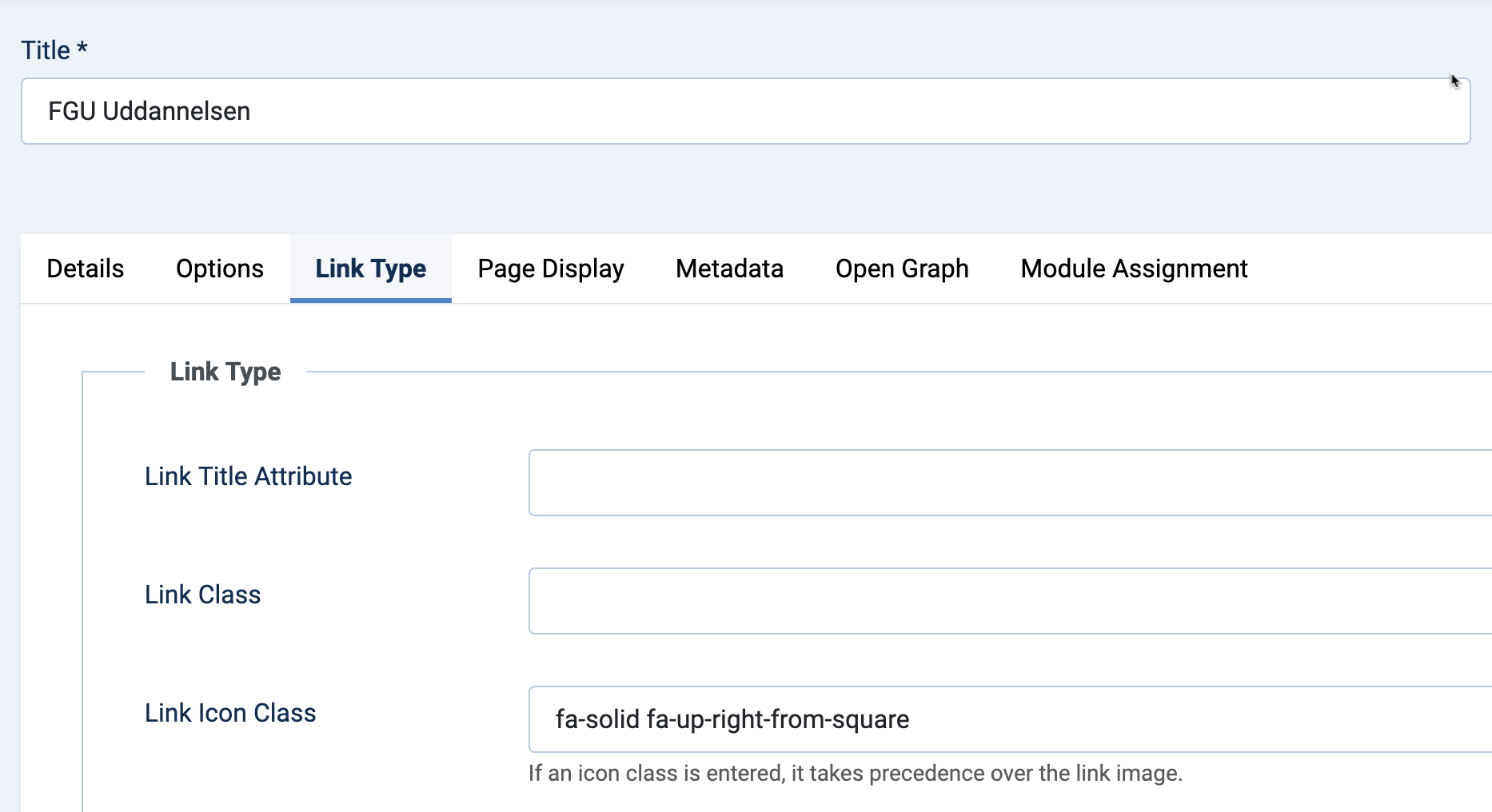Click the Title input field
This screenshot has height=812, width=1492.
point(744,111)
